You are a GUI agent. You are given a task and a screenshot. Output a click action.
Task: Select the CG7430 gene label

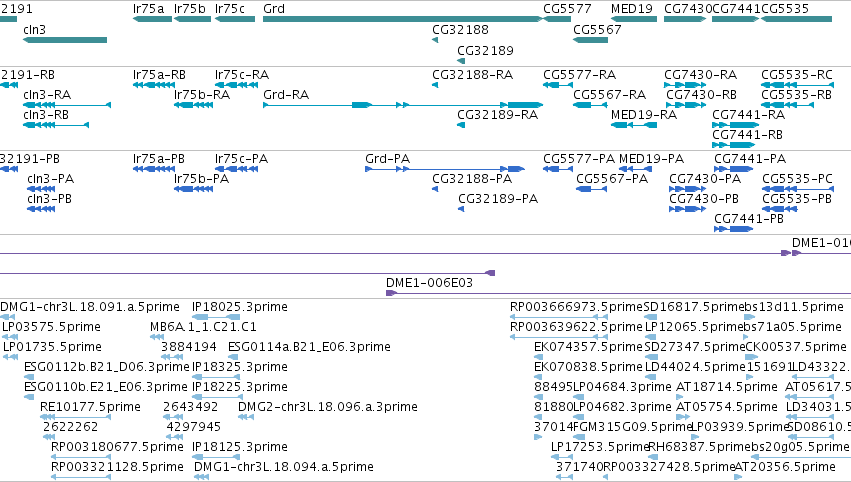point(688,9)
